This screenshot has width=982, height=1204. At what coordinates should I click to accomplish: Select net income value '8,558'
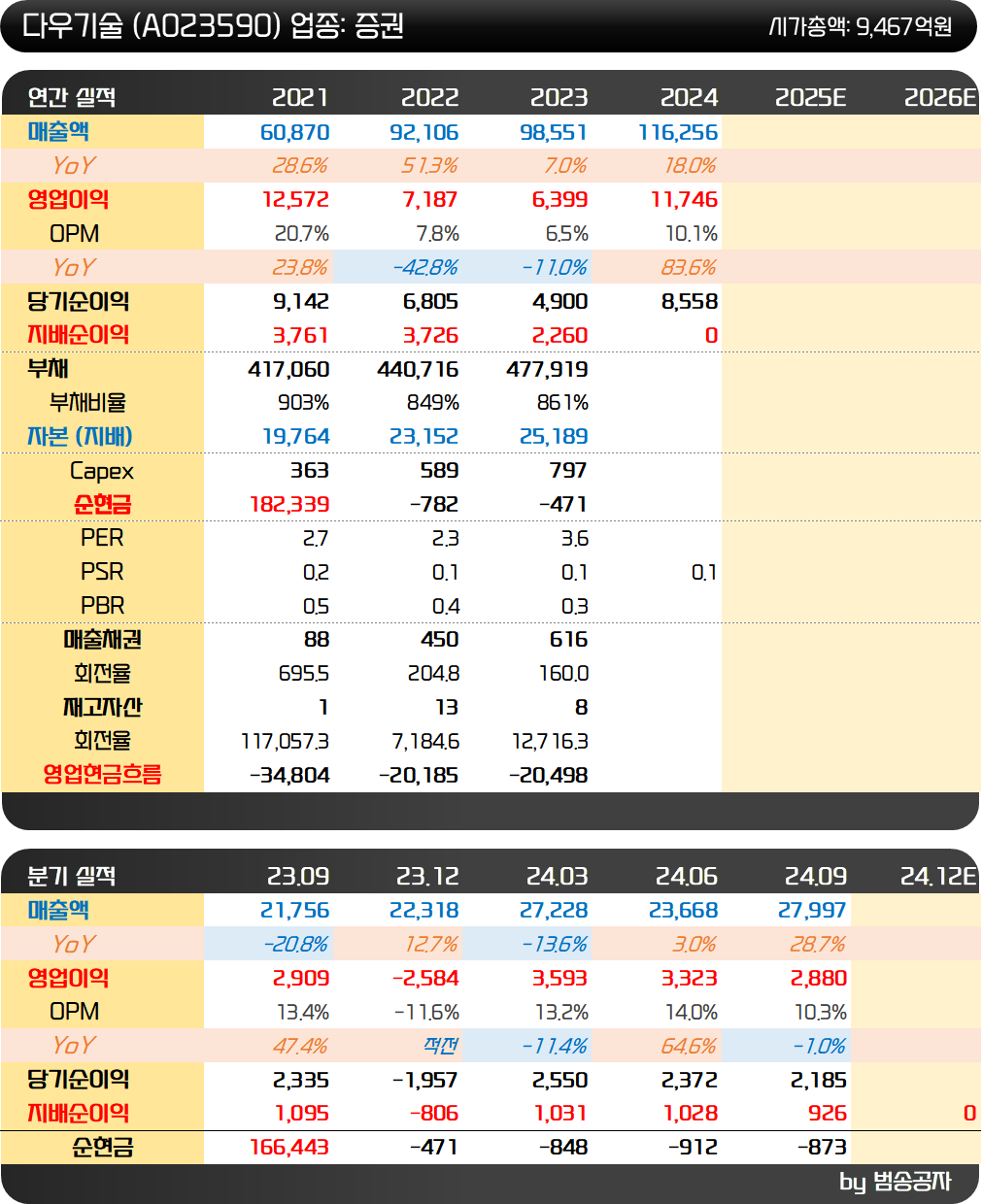(690, 301)
